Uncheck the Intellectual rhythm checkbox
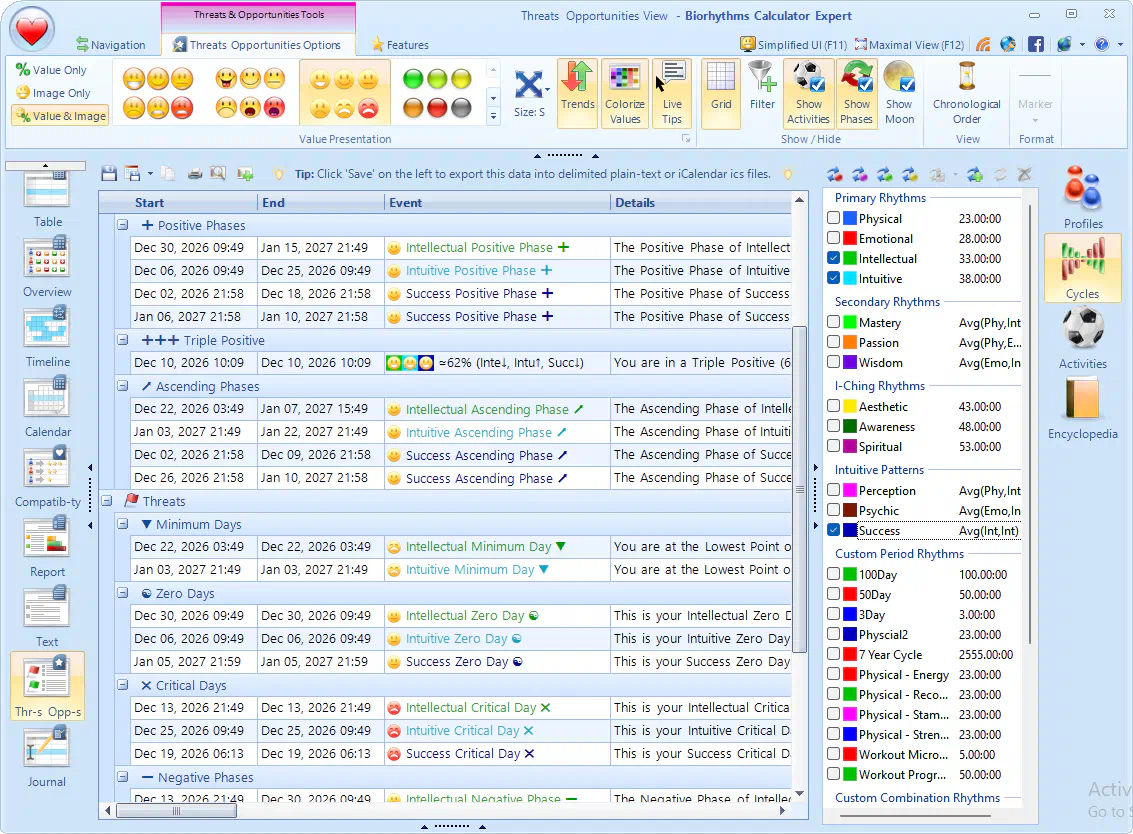The image size is (1133, 834). pos(833,258)
